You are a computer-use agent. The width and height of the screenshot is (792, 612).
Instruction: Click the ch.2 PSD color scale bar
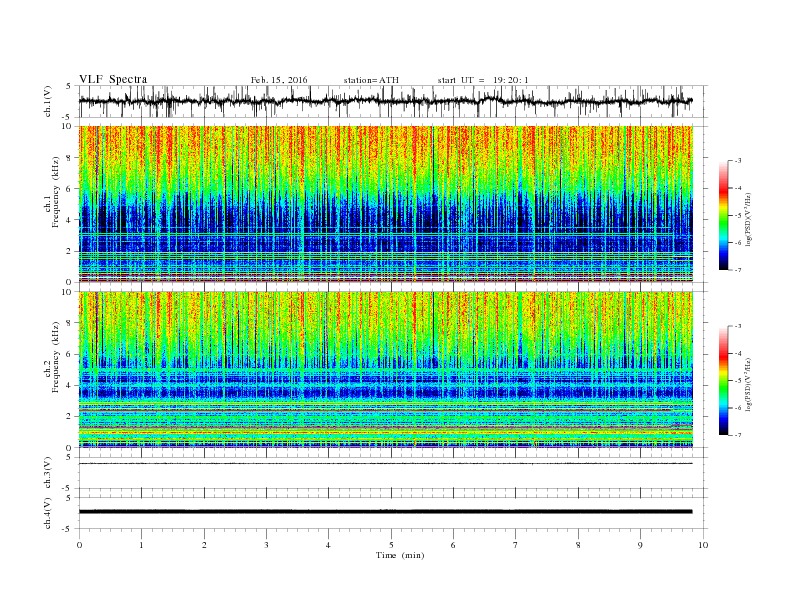coord(724,381)
